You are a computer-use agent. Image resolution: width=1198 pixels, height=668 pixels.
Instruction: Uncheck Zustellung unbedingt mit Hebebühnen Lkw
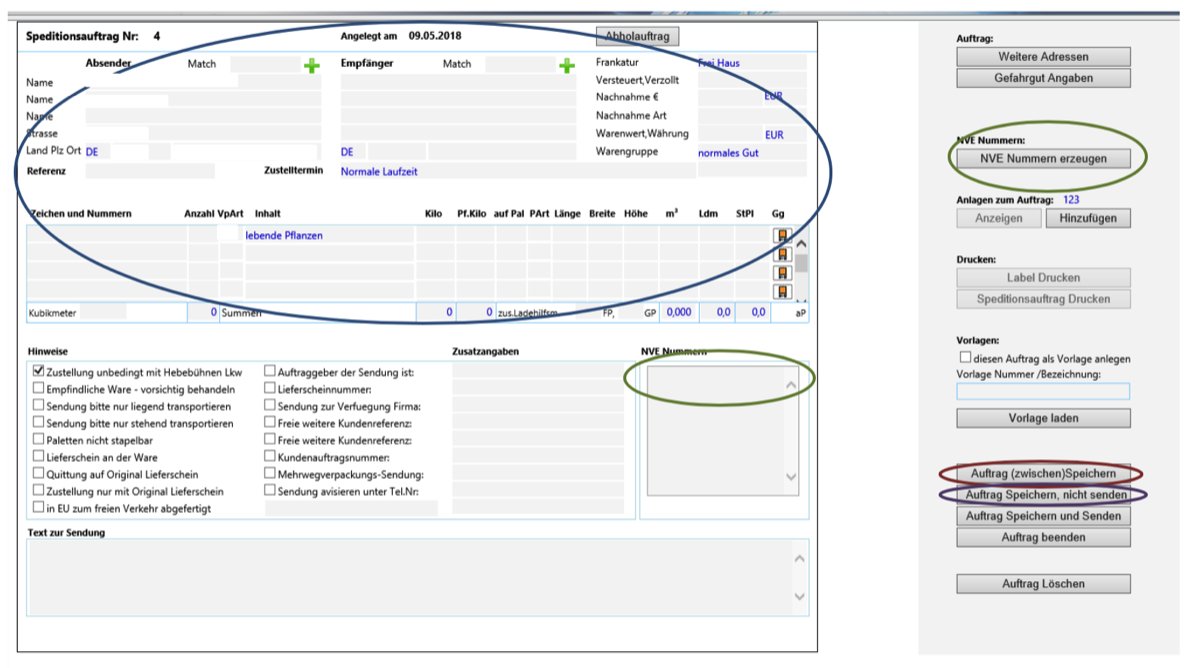click(x=39, y=372)
